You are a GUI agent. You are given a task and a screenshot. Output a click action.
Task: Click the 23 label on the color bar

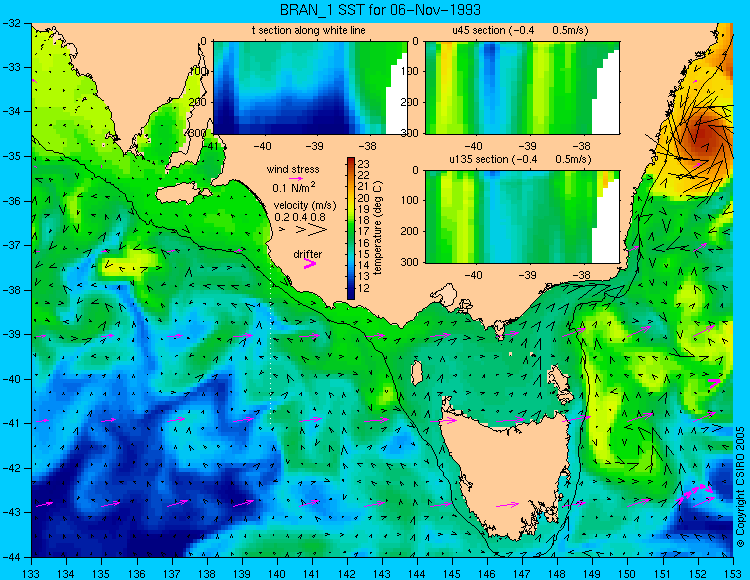pyautogui.click(x=364, y=164)
